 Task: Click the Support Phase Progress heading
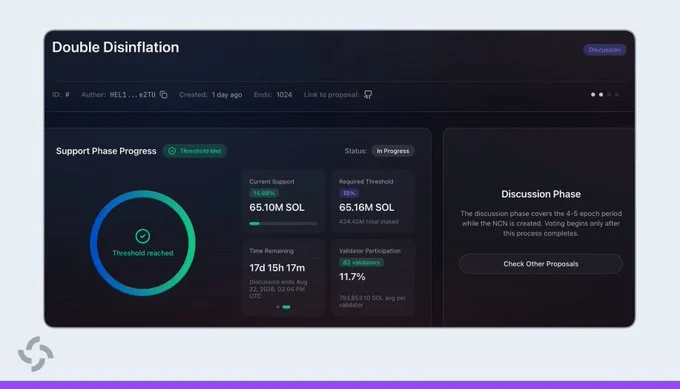pos(106,151)
